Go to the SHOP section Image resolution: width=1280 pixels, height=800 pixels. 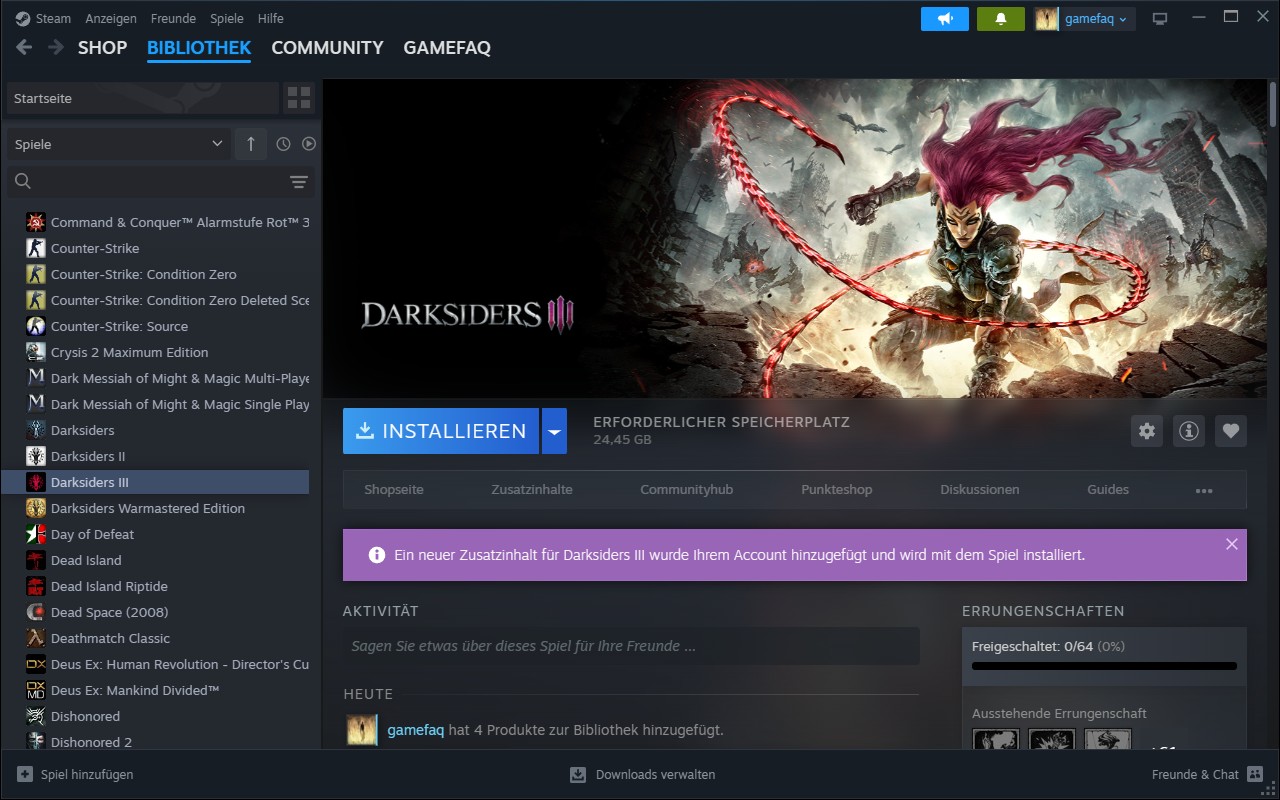(102, 47)
